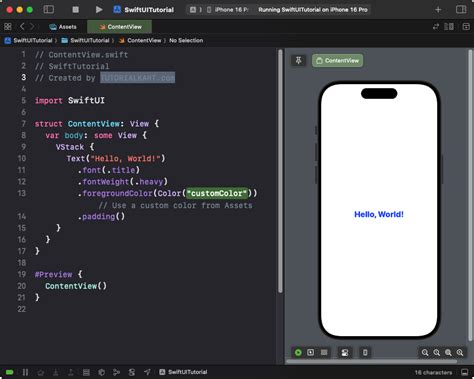Click line number 7 in gutter
This screenshot has width=474, height=379.
click(24, 124)
